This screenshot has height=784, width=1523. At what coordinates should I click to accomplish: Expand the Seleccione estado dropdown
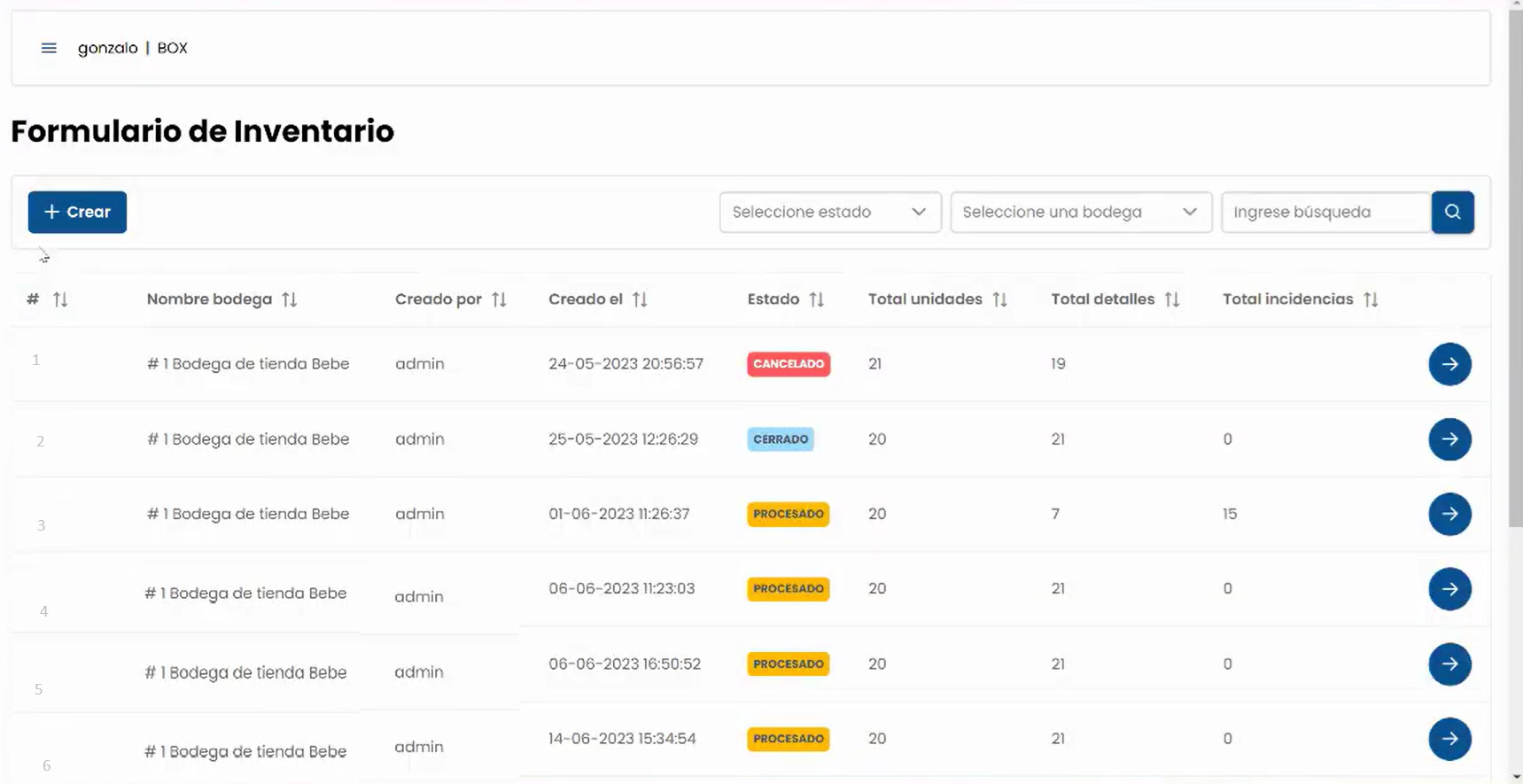pyautogui.click(x=830, y=212)
